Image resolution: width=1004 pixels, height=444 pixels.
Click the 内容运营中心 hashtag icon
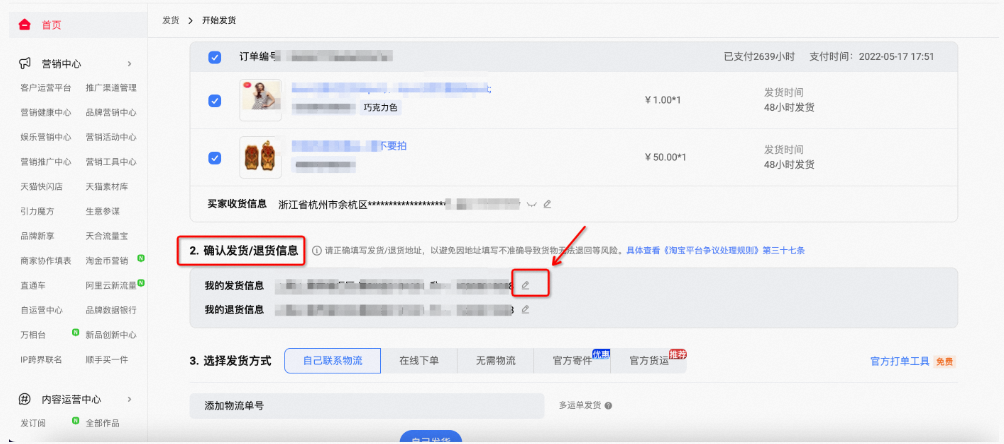click(24, 399)
